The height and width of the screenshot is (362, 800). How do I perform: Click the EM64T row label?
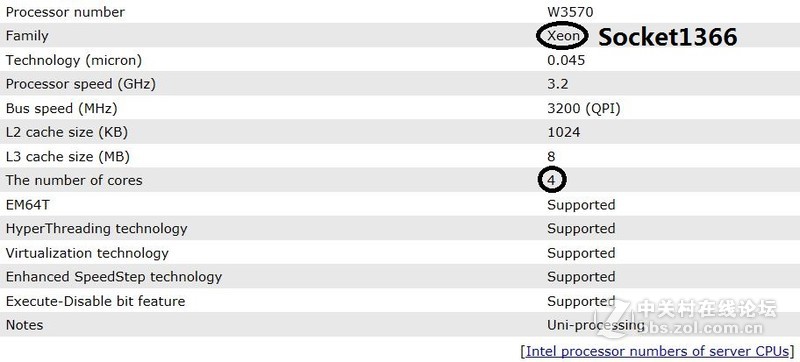pyautogui.click(x=28, y=205)
